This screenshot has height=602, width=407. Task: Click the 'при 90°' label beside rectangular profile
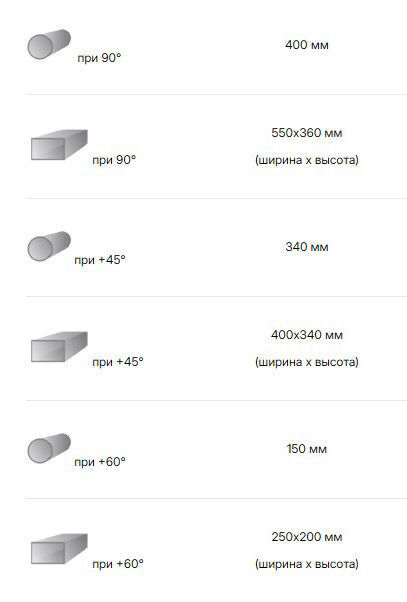click(x=114, y=160)
